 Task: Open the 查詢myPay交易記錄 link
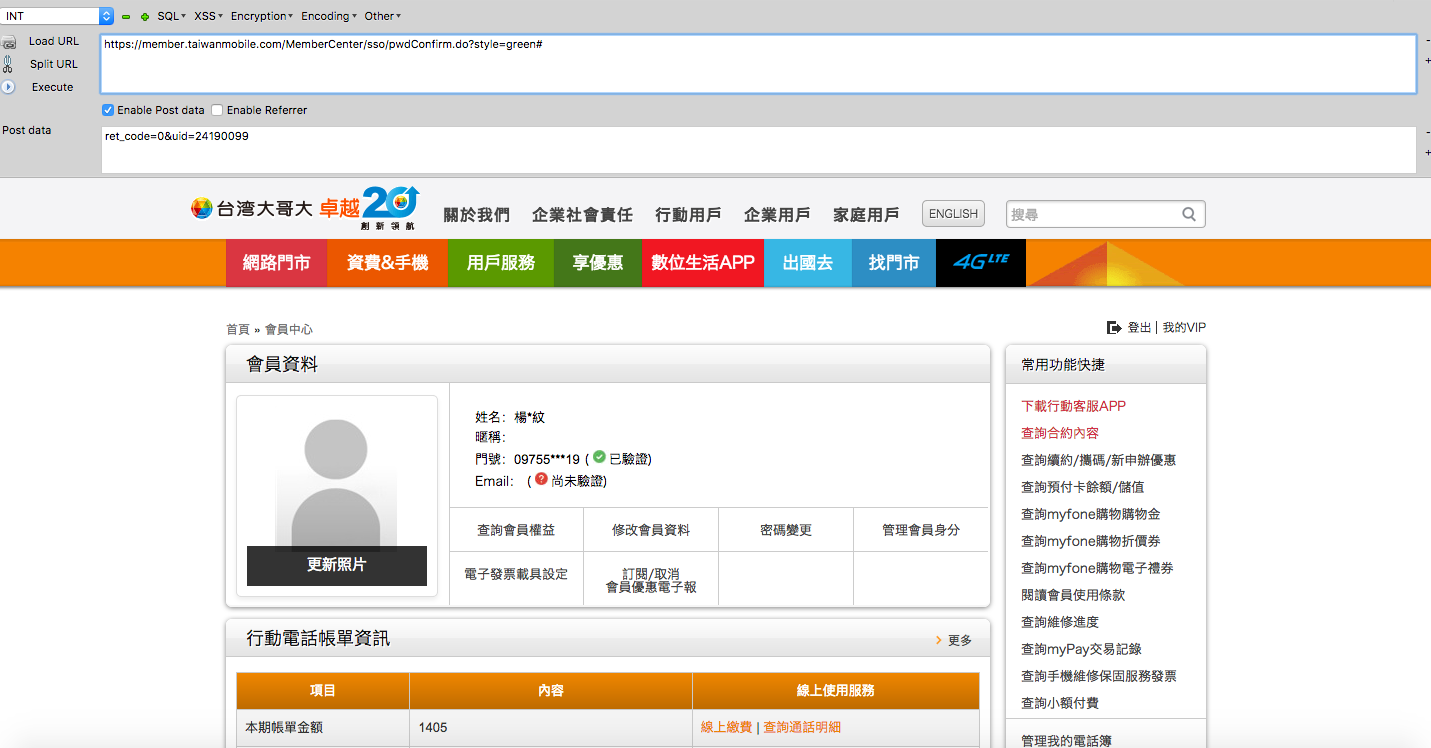pos(1081,649)
